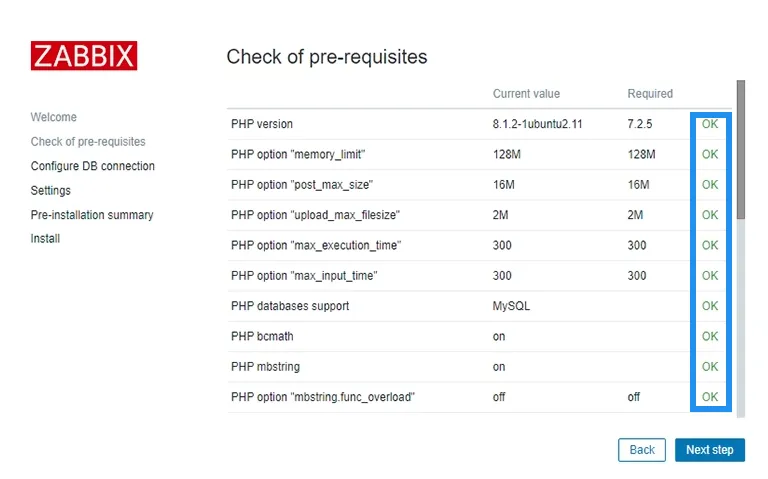This screenshot has width=768, height=479.
Task: Select Check of pre-requisites sidebar step
Action: 88,142
